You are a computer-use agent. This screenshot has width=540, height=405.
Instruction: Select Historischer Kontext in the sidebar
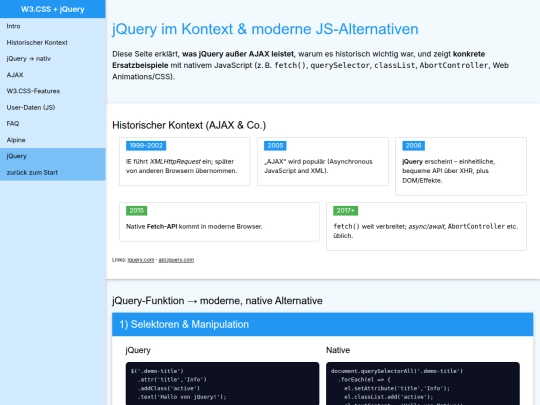[53, 42]
